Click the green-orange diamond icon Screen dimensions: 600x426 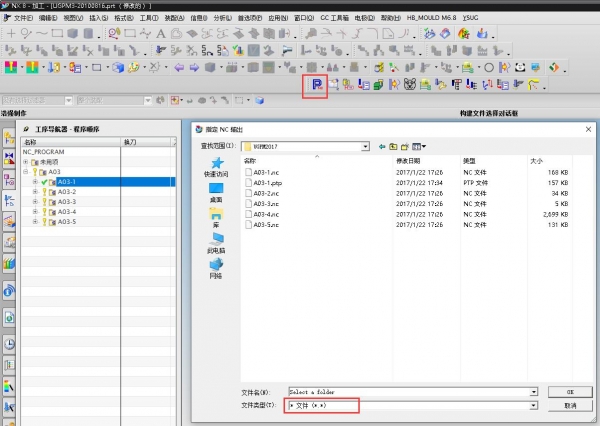click(553, 68)
